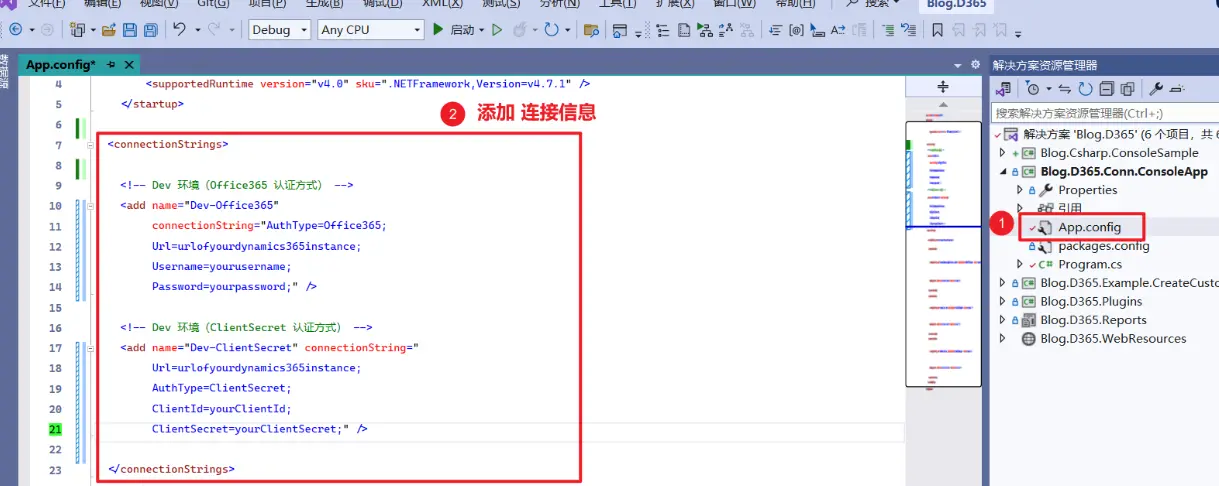1219x486 pixels.
Task: Collapse the Dev-ClientSecret add element outlining
Action: pos(91,348)
